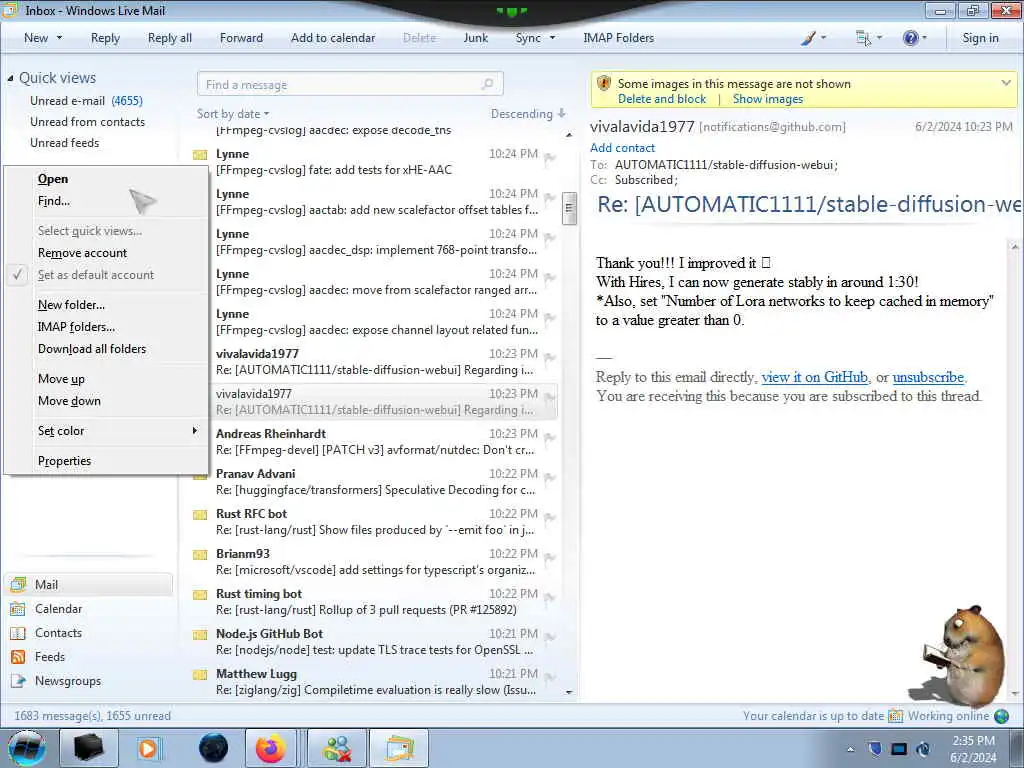This screenshot has height=768, width=1024.
Task: Open Firefox from the taskbar
Action: tap(270, 748)
